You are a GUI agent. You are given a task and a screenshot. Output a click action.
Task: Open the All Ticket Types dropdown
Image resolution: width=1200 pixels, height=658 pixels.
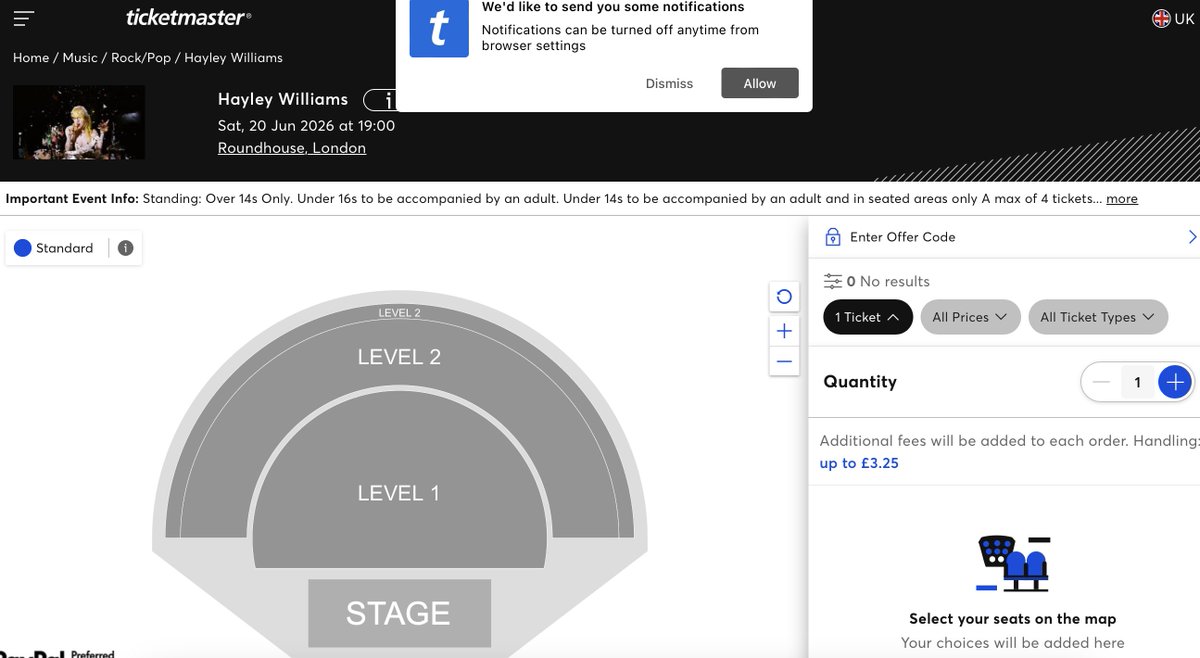[1097, 317]
